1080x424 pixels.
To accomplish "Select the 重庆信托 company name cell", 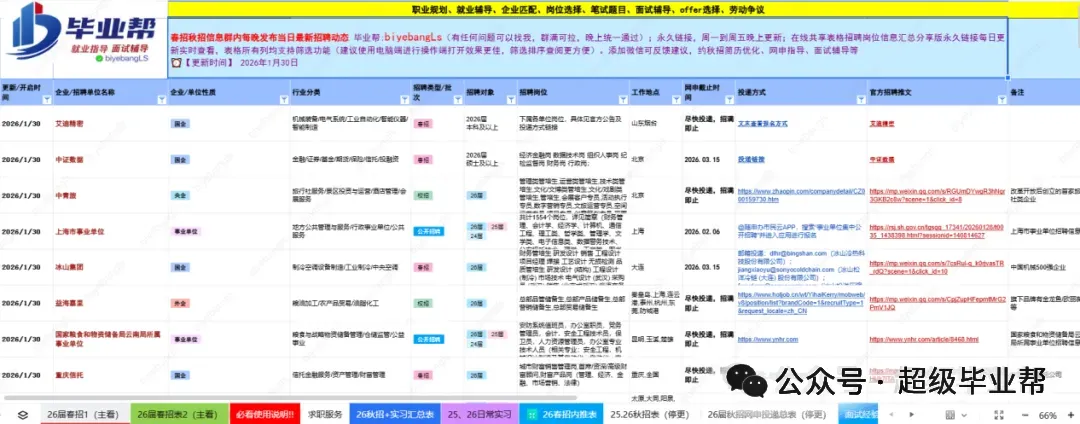I will 111,375.
